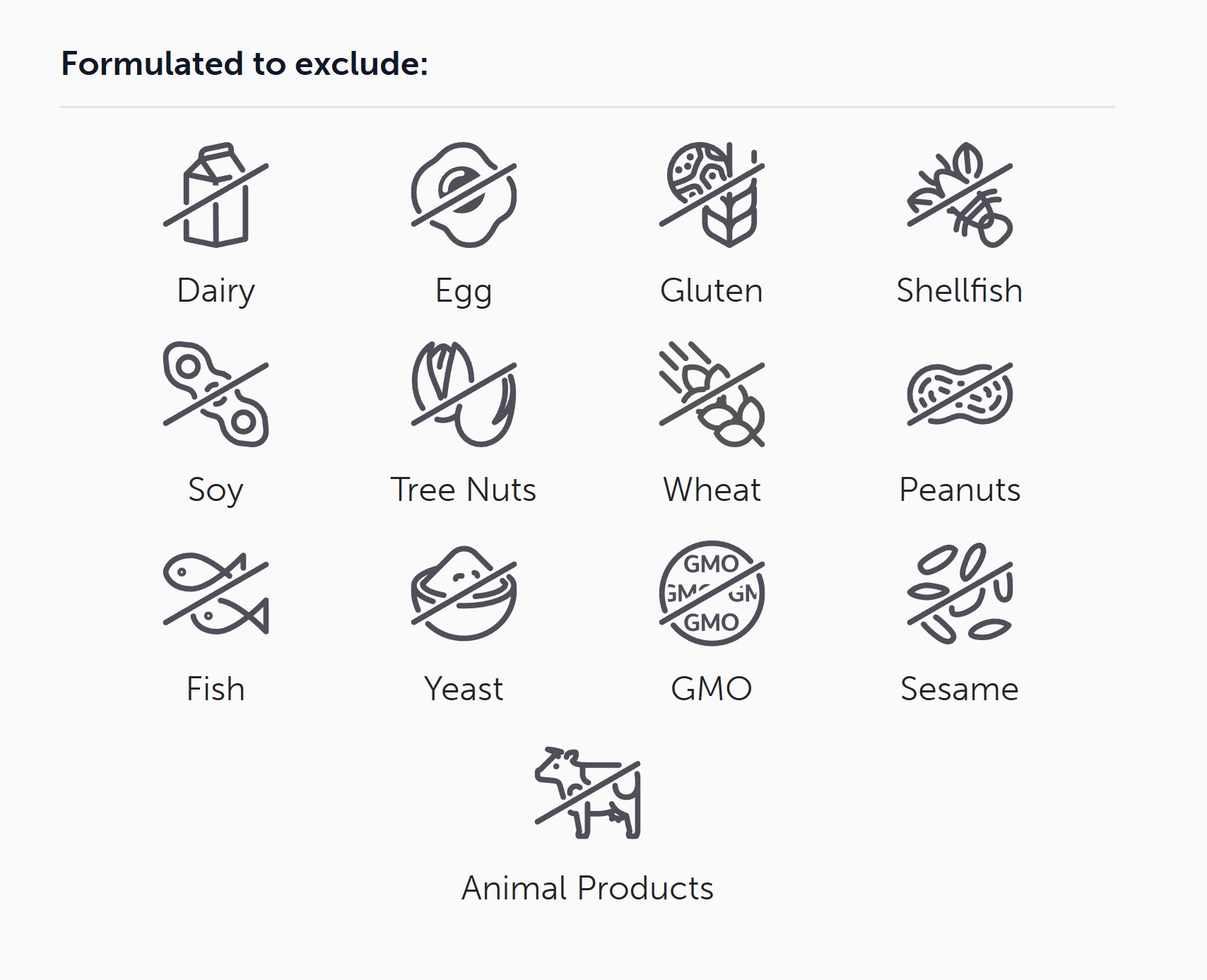Select the crossed-out Peanuts icon
1207x980 pixels.
tap(960, 394)
